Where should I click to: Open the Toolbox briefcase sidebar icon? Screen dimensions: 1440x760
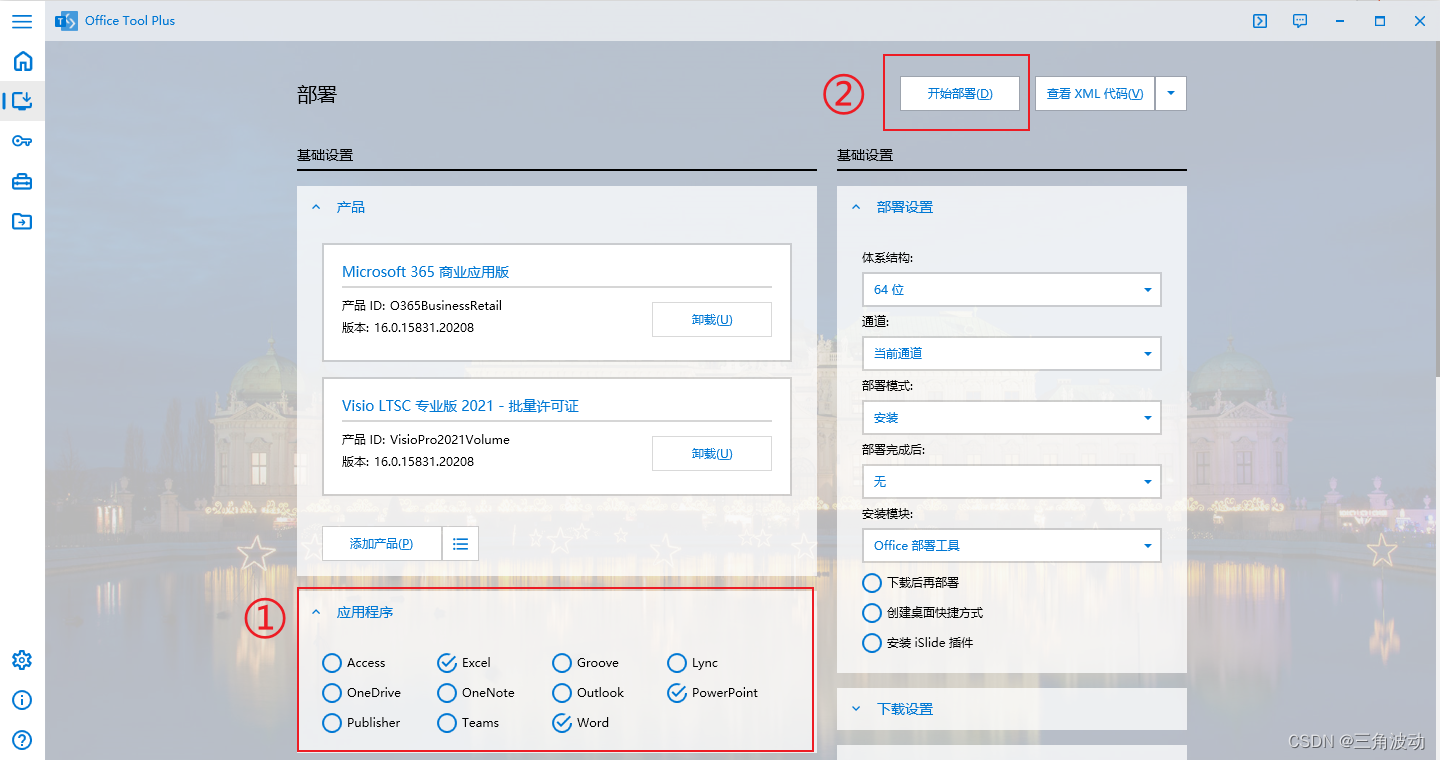(x=22, y=181)
